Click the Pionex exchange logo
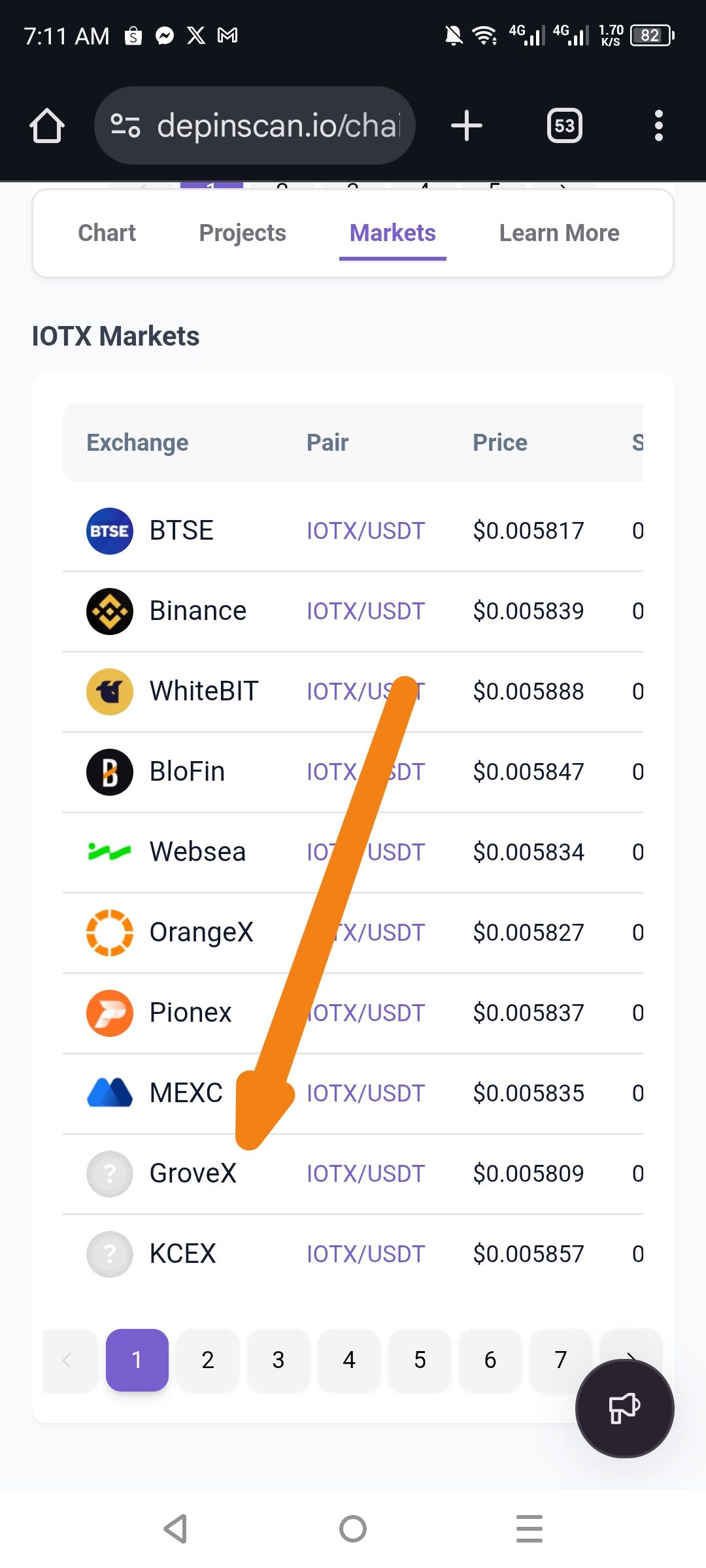706x1568 pixels. tap(110, 1013)
